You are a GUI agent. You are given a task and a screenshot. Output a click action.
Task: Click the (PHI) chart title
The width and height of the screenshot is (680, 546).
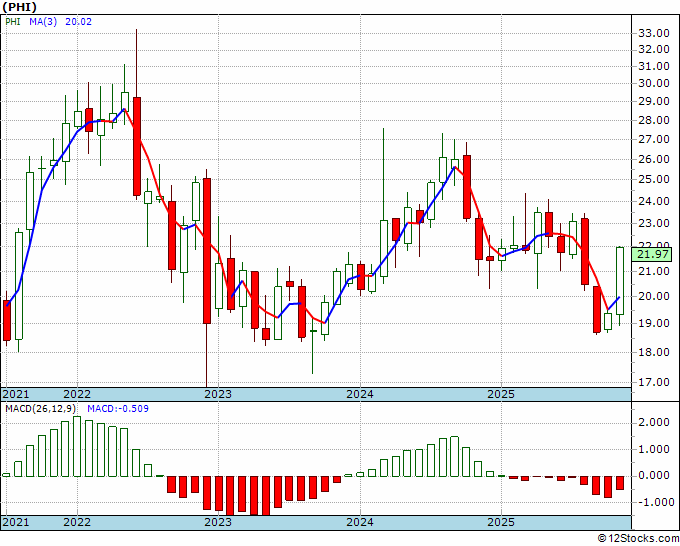[x=20, y=7]
